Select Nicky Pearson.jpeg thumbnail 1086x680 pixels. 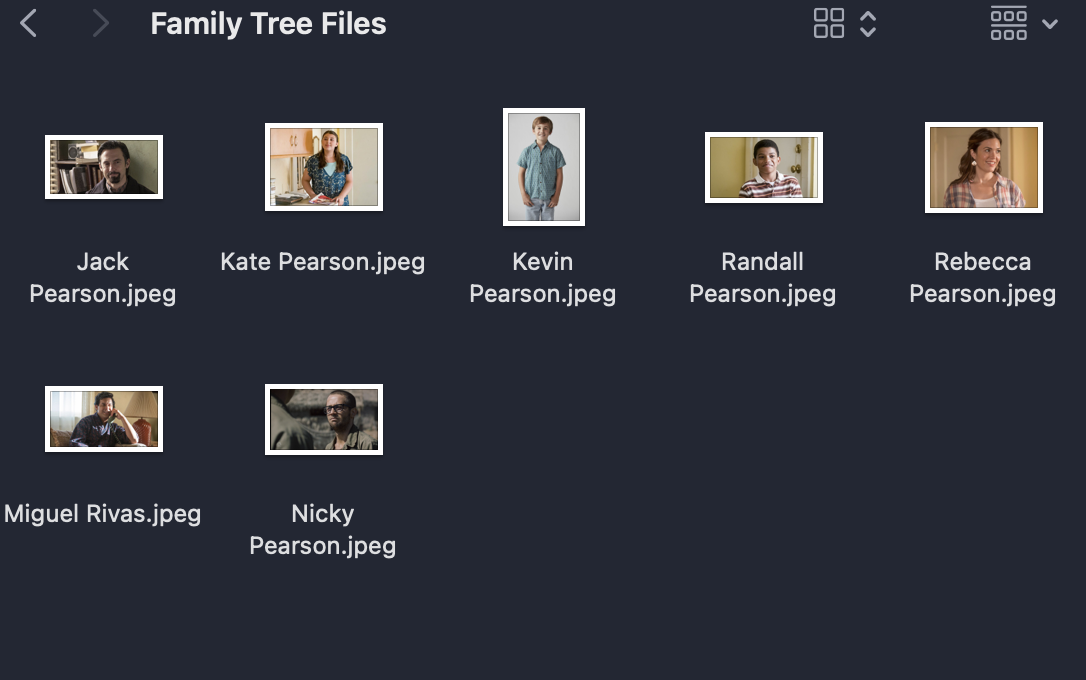pos(324,420)
